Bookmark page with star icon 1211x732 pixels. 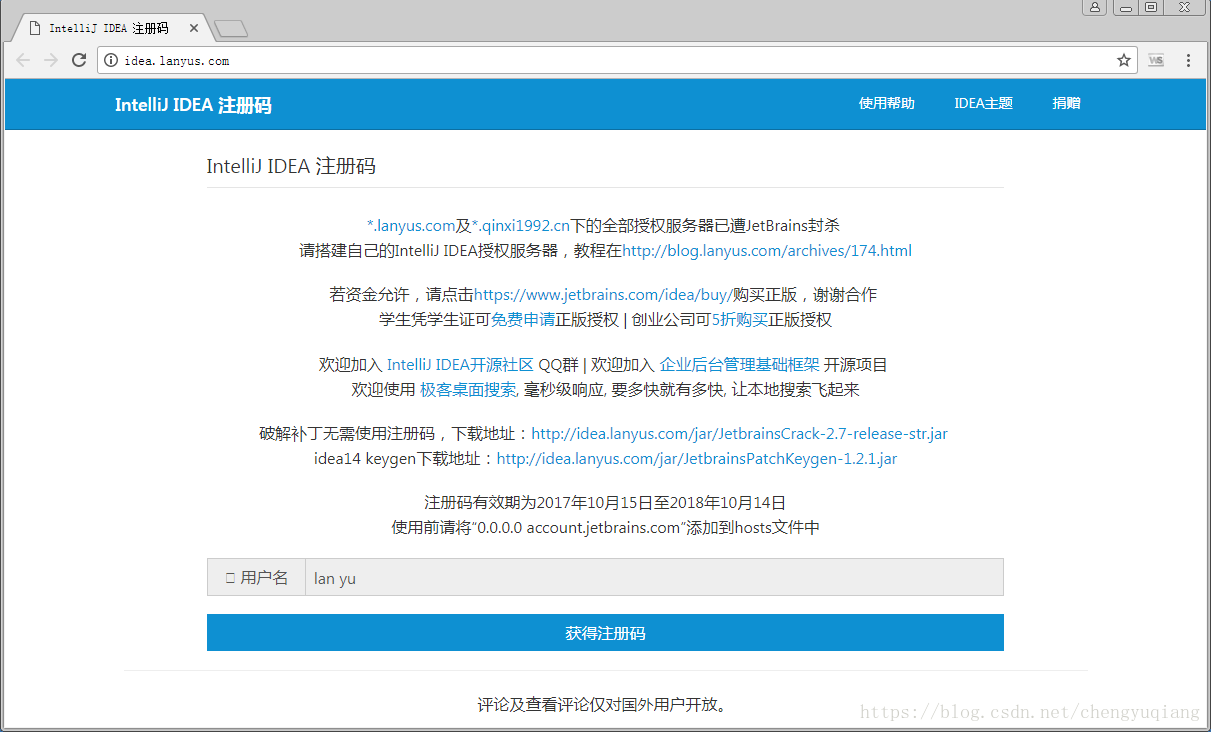(1124, 61)
